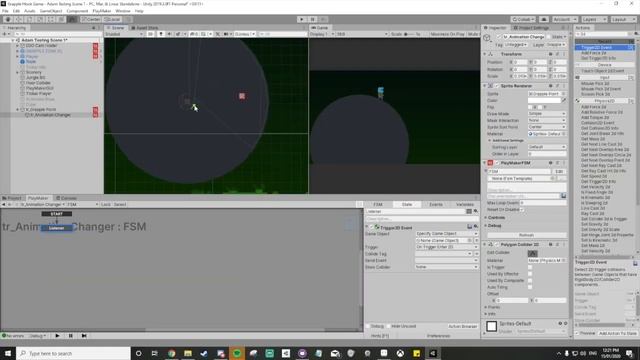This screenshot has width=640, height=360.
Task: Open the GameObject menu
Action: coord(51,11)
